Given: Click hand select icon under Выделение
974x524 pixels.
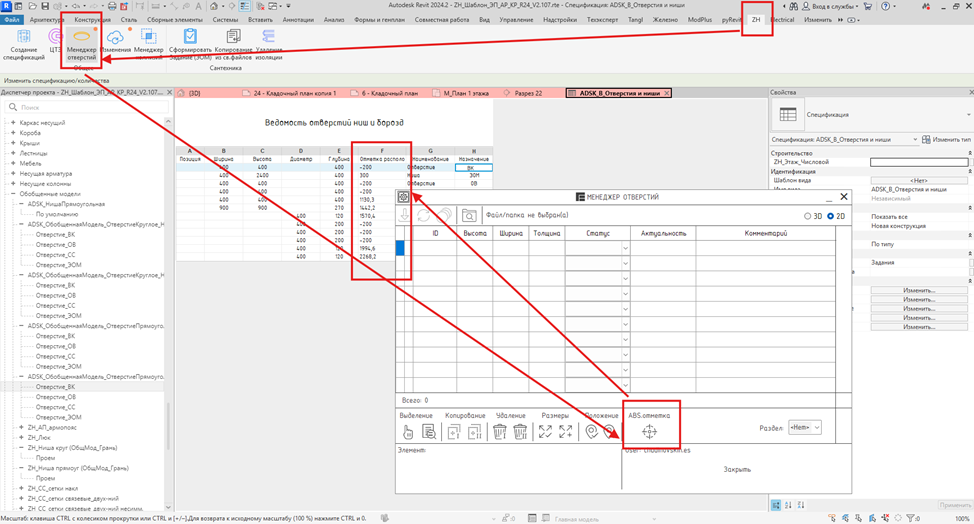Looking at the screenshot, I should pos(407,431).
